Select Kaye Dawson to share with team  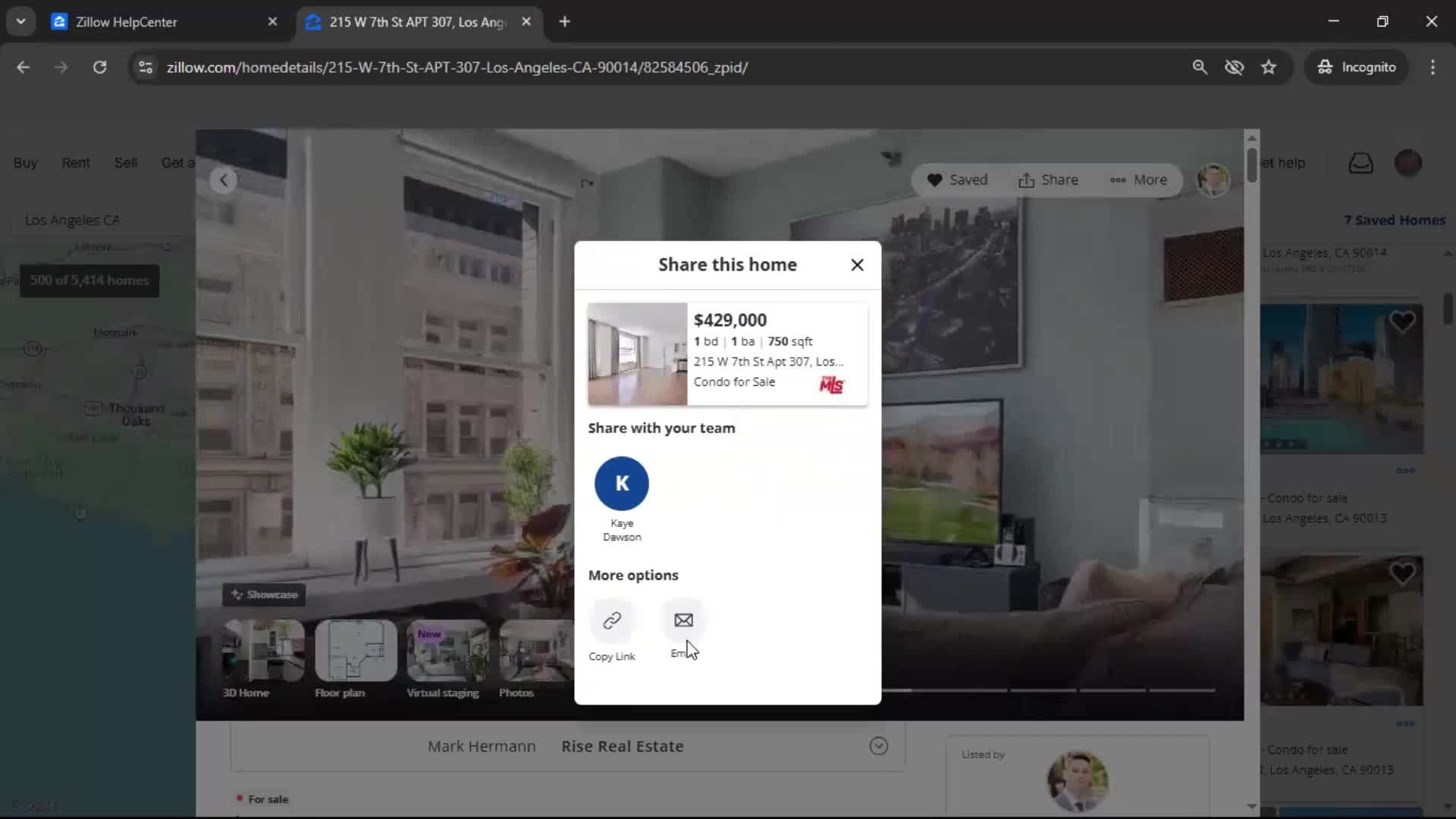[621, 483]
